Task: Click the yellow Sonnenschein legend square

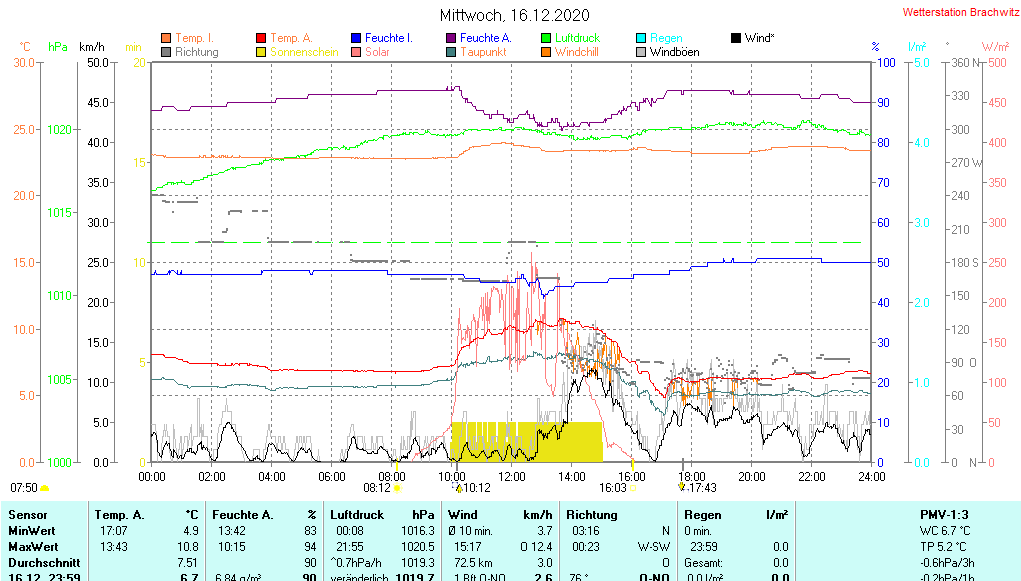Action: (262, 52)
